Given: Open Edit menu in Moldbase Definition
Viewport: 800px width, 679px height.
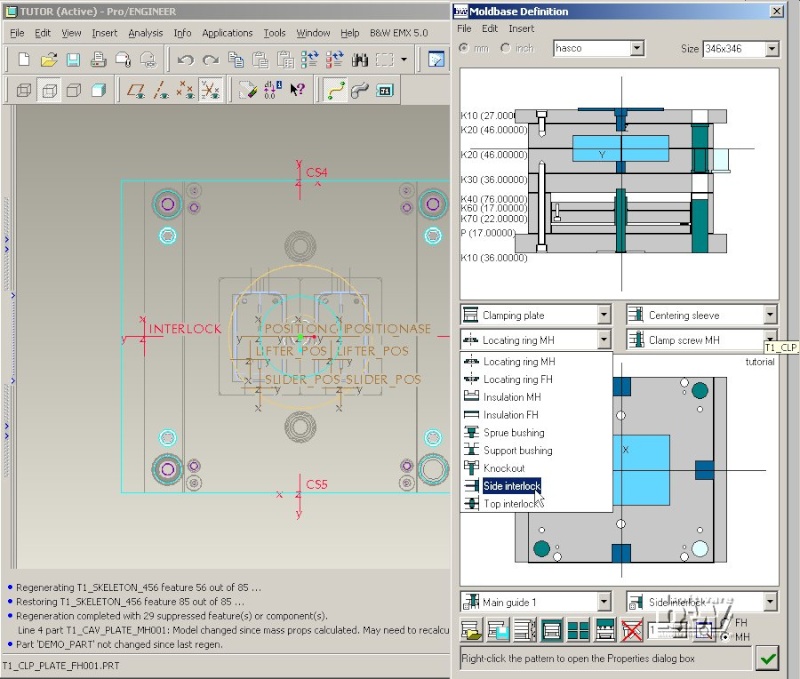Looking at the screenshot, I should [x=490, y=29].
